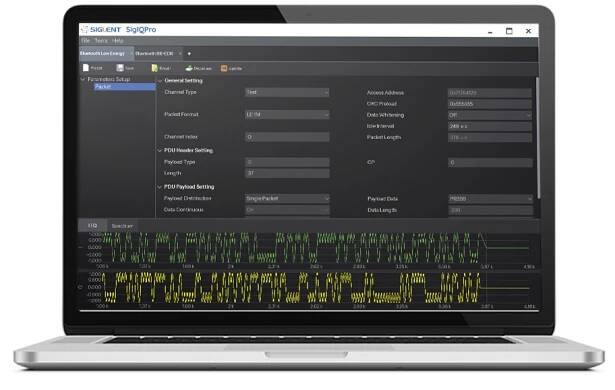
Task: Click the Idle Interval field
Action: (490, 126)
